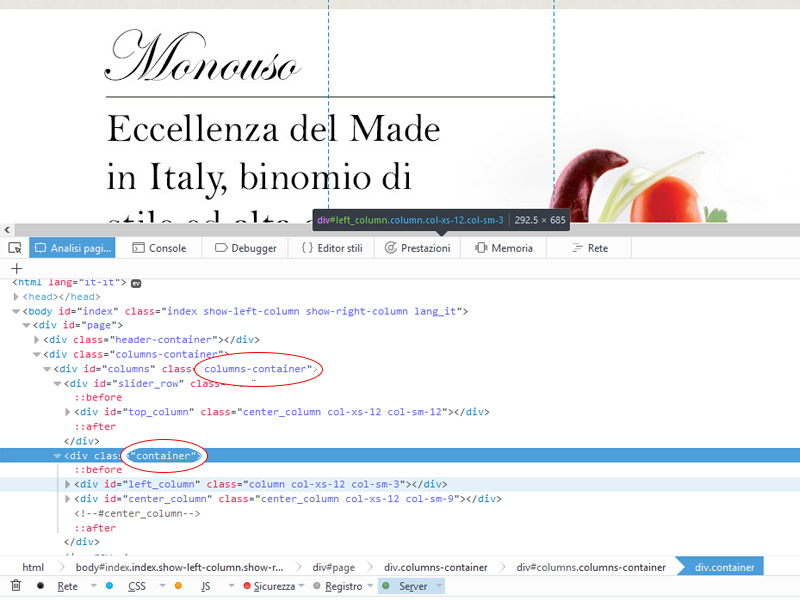This screenshot has width=800, height=600.
Task: Click the ::after under the container div
Action: [95, 528]
